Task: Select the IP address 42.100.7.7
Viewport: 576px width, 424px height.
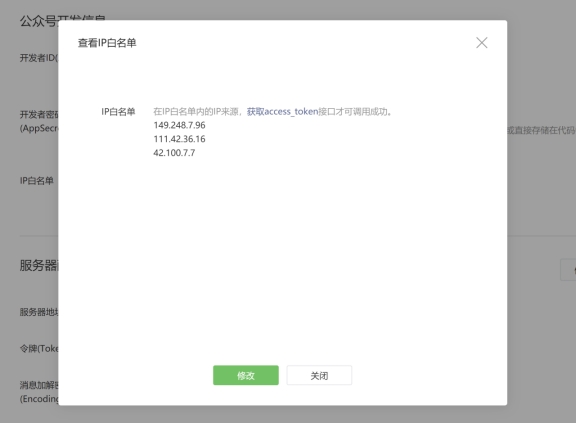Action: 174,153
